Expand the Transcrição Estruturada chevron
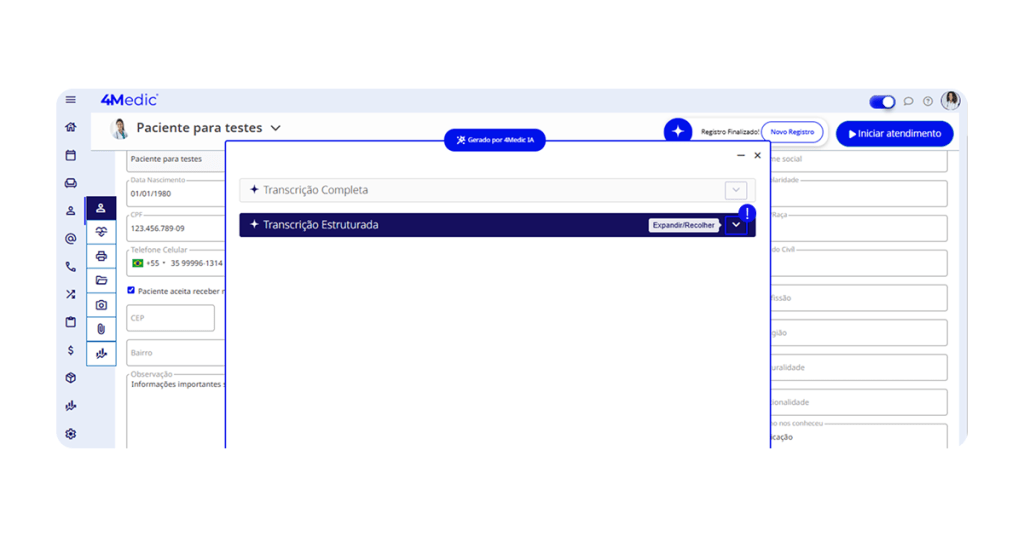This screenshot has height=537, width=1024. [736, 225]
